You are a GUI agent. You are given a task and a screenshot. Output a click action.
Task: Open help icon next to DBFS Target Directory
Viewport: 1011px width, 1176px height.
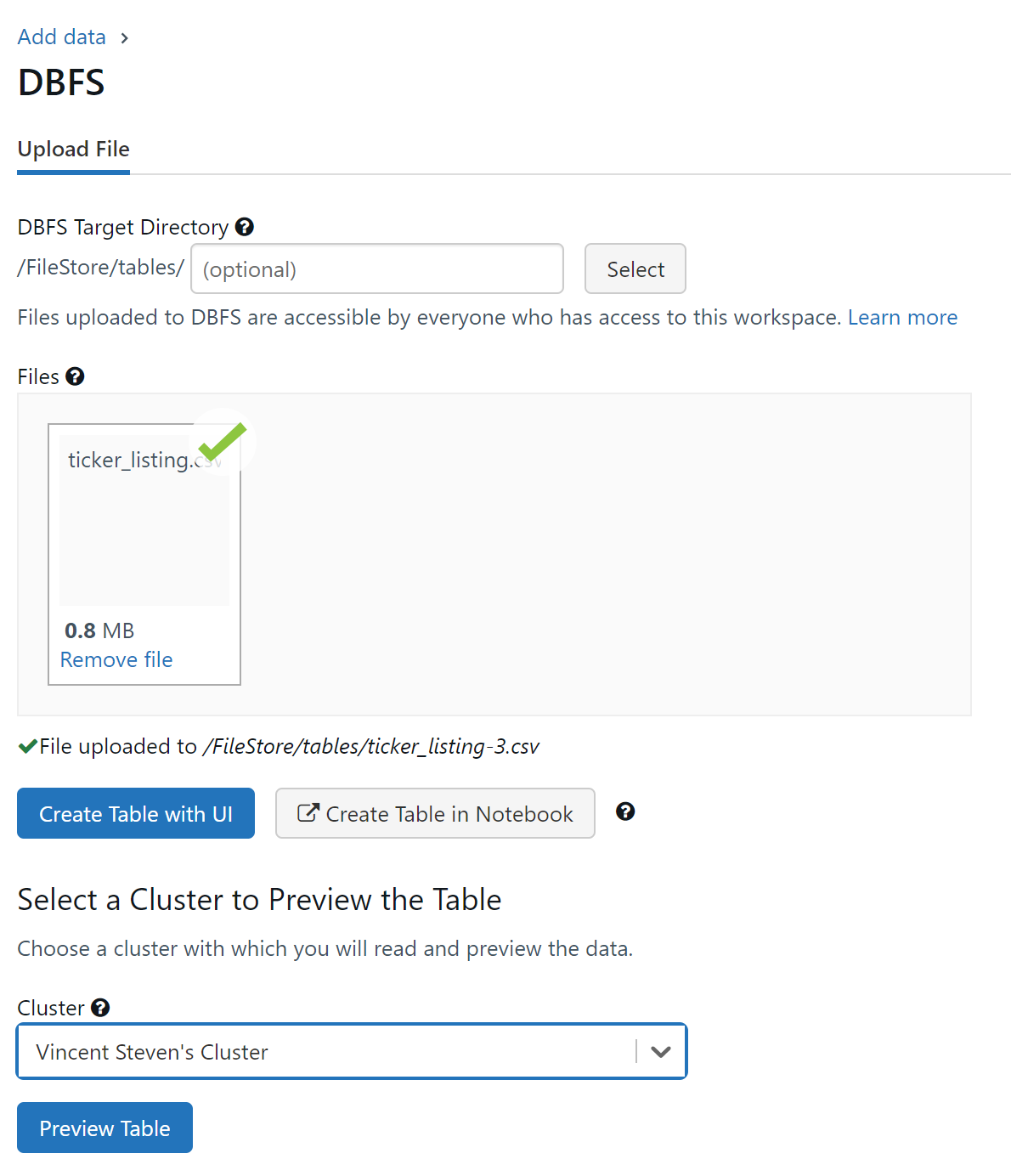(245, 227)
